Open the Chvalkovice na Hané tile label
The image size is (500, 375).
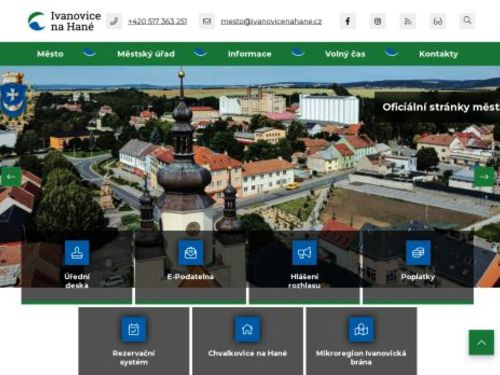click(247, 353)
